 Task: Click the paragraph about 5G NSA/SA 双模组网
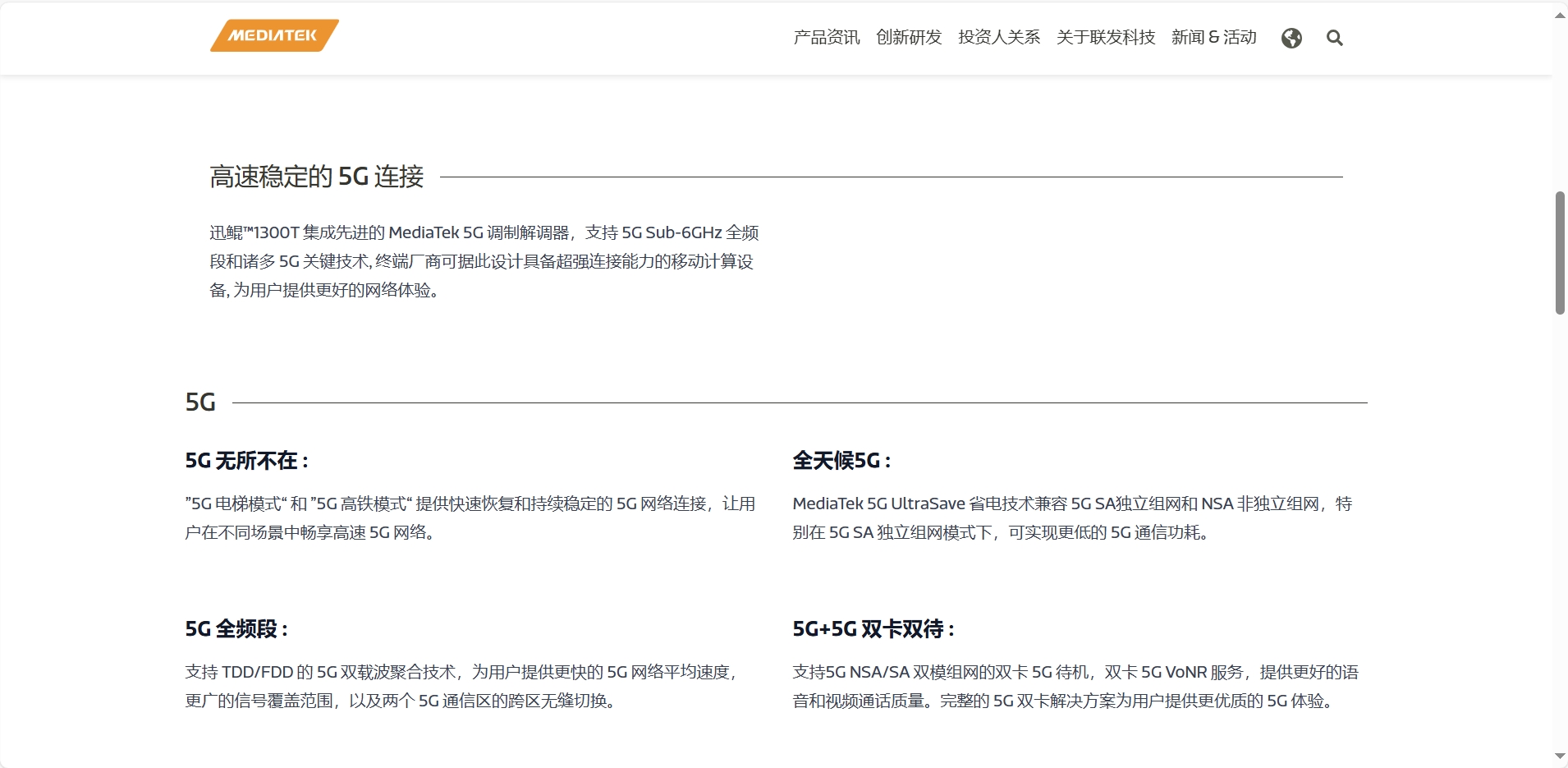(1075, 687)
